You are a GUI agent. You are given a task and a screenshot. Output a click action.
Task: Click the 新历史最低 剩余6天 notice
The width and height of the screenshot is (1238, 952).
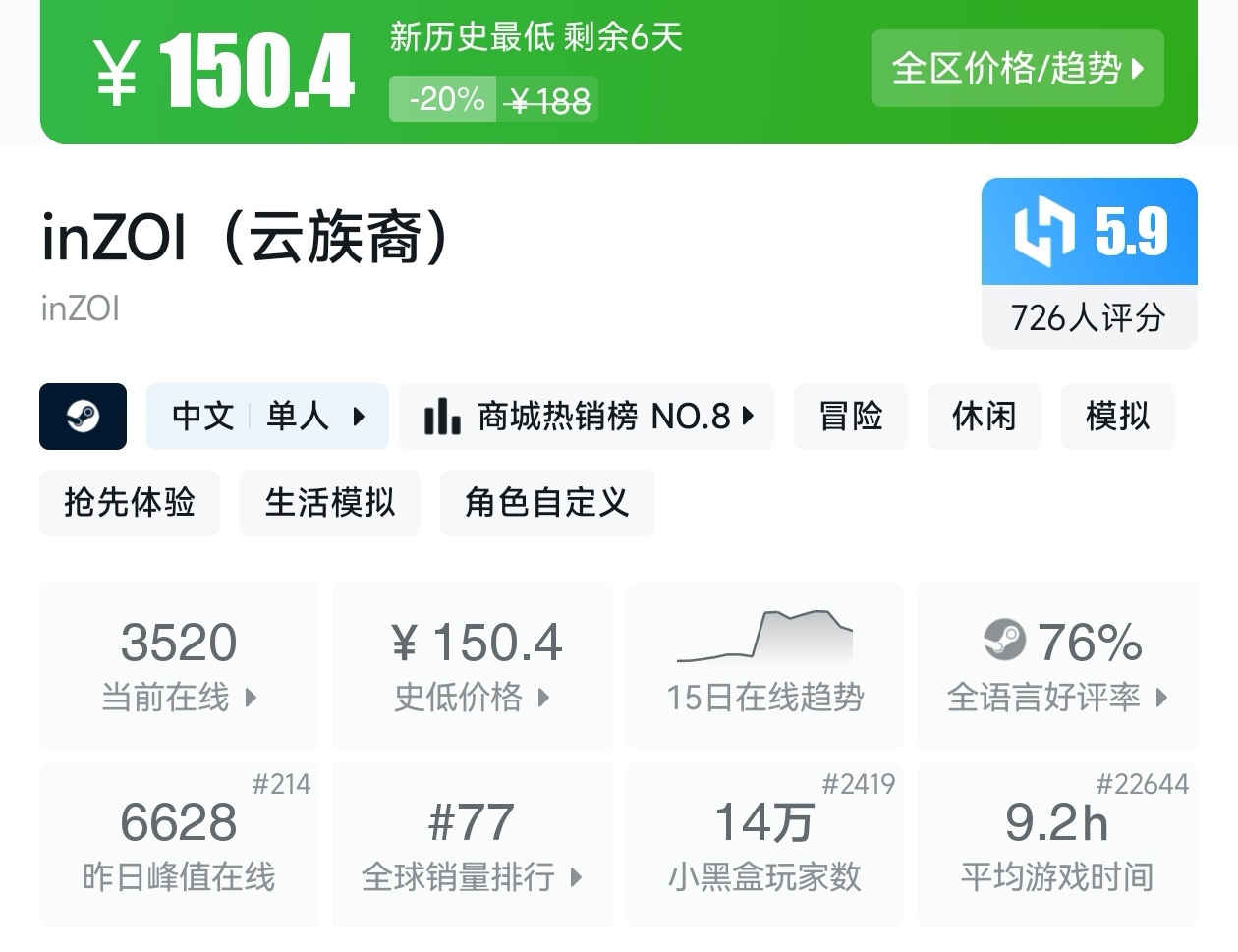535,37
